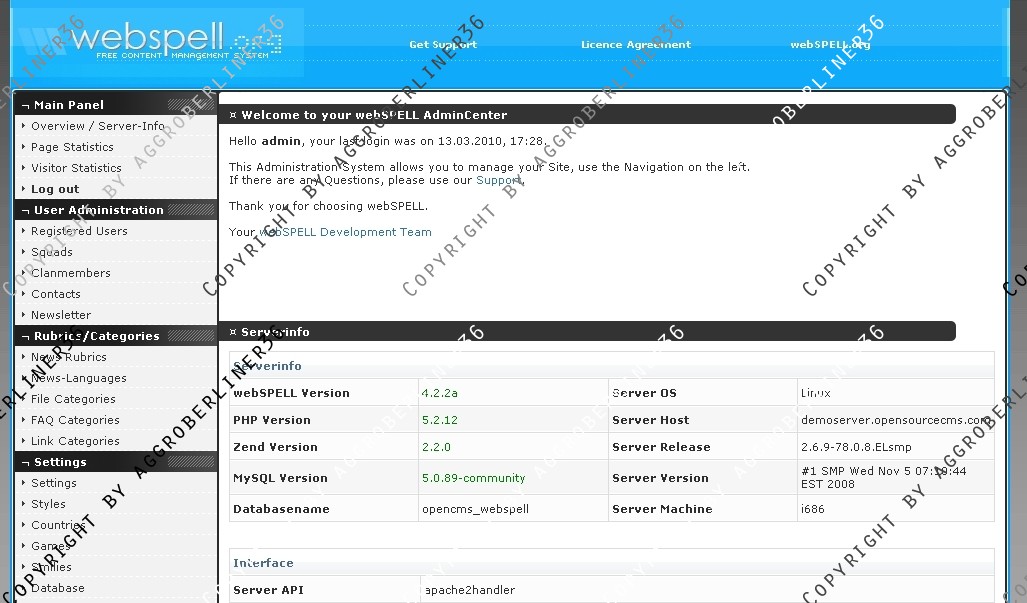Click database name opencms_webspell
The height and width of the screenshot is (603, 1027).
(476, 509)
